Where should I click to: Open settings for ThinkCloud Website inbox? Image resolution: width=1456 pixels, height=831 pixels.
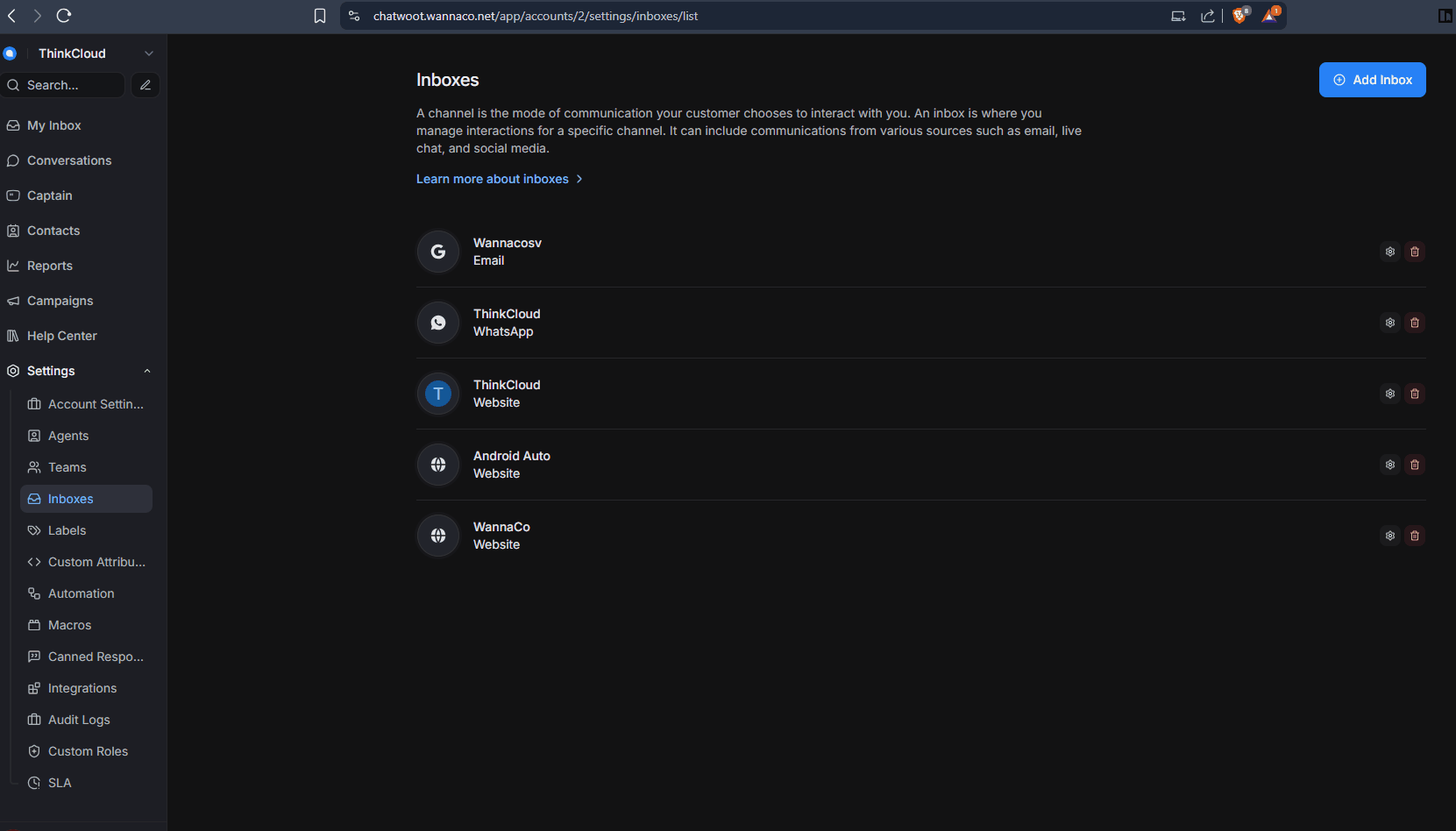tap(1390, 394)
